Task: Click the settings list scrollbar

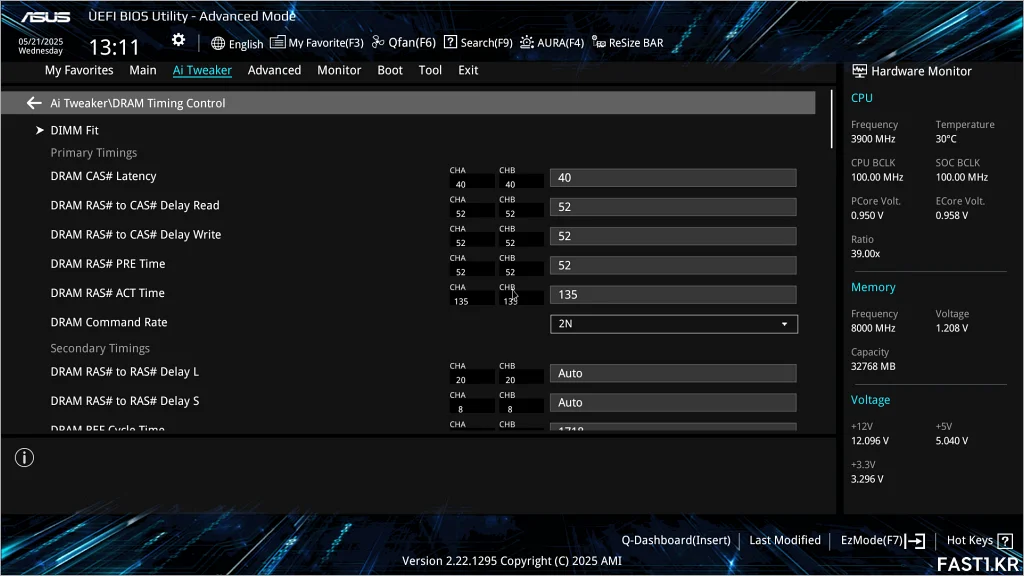Action: [831, 120]
